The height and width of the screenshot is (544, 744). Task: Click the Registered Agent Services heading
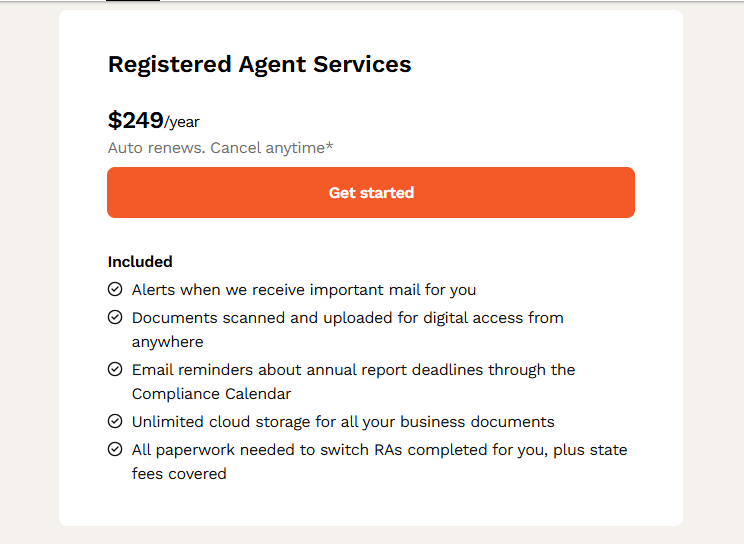point(260,64)
